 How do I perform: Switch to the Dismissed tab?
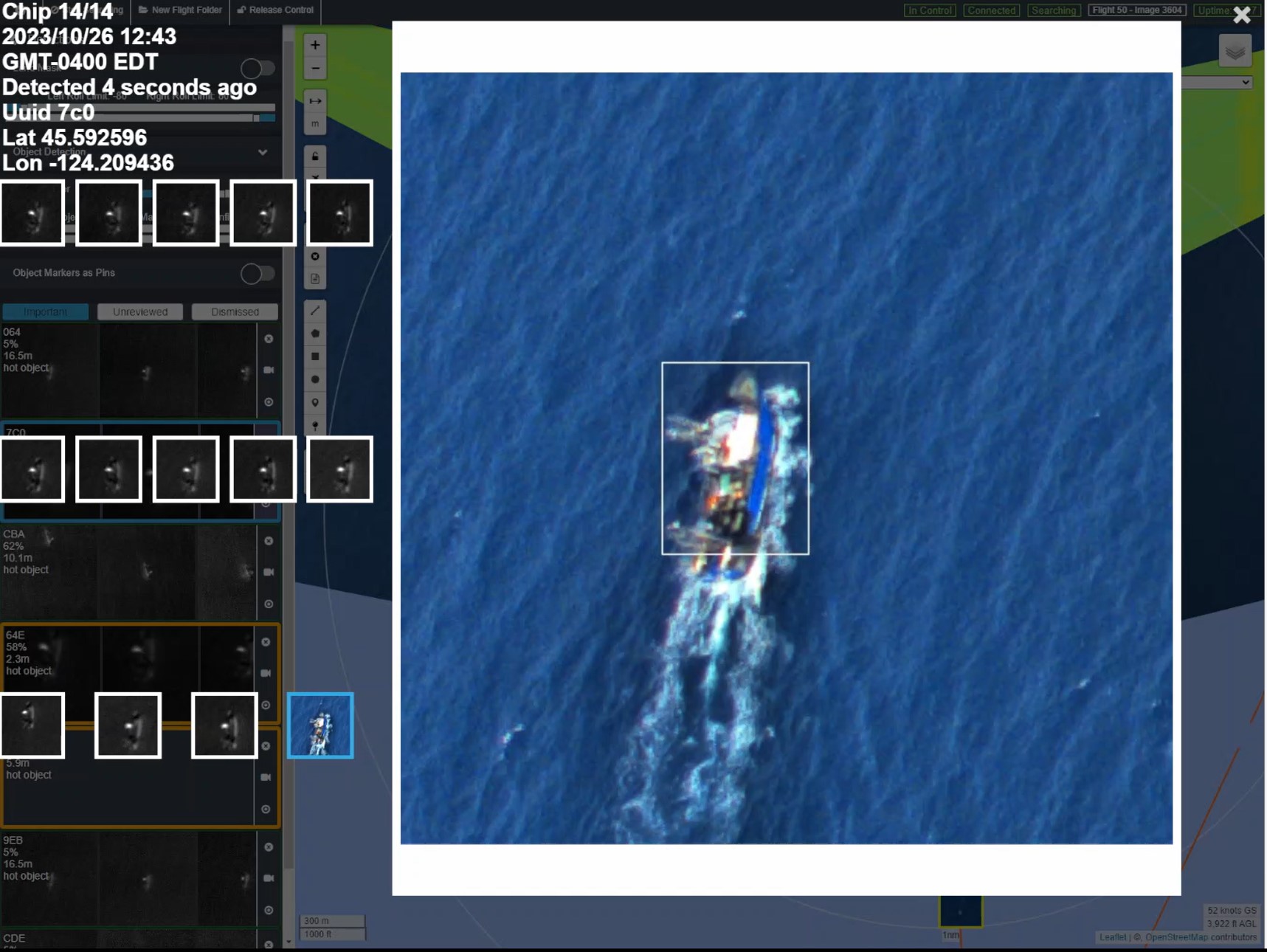[x=235, y=312]
